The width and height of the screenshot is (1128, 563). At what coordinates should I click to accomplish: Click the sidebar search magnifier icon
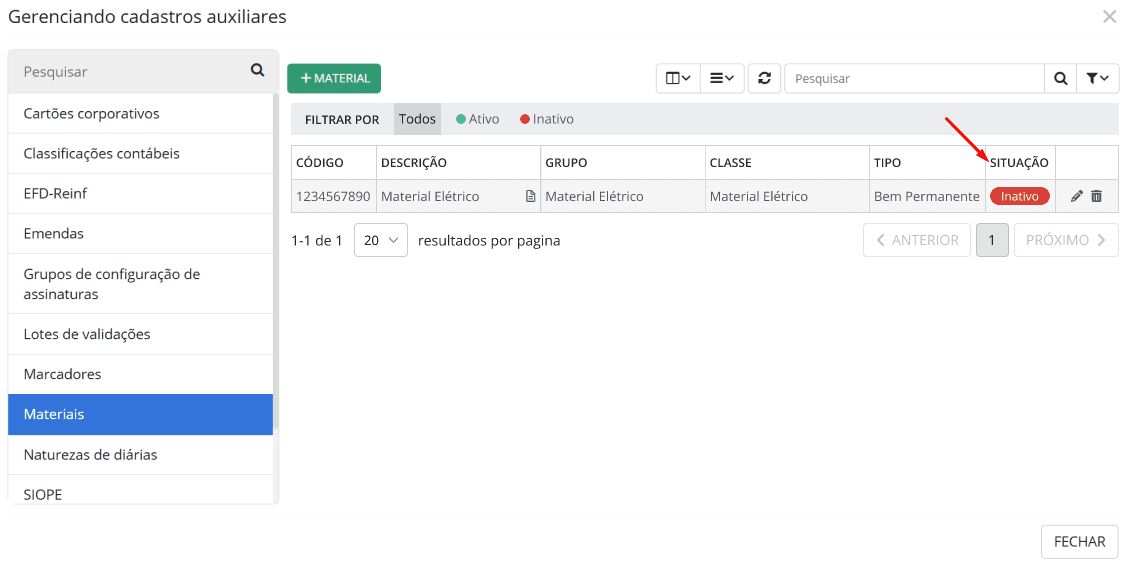pyautogui.click(x=257, y=71)
